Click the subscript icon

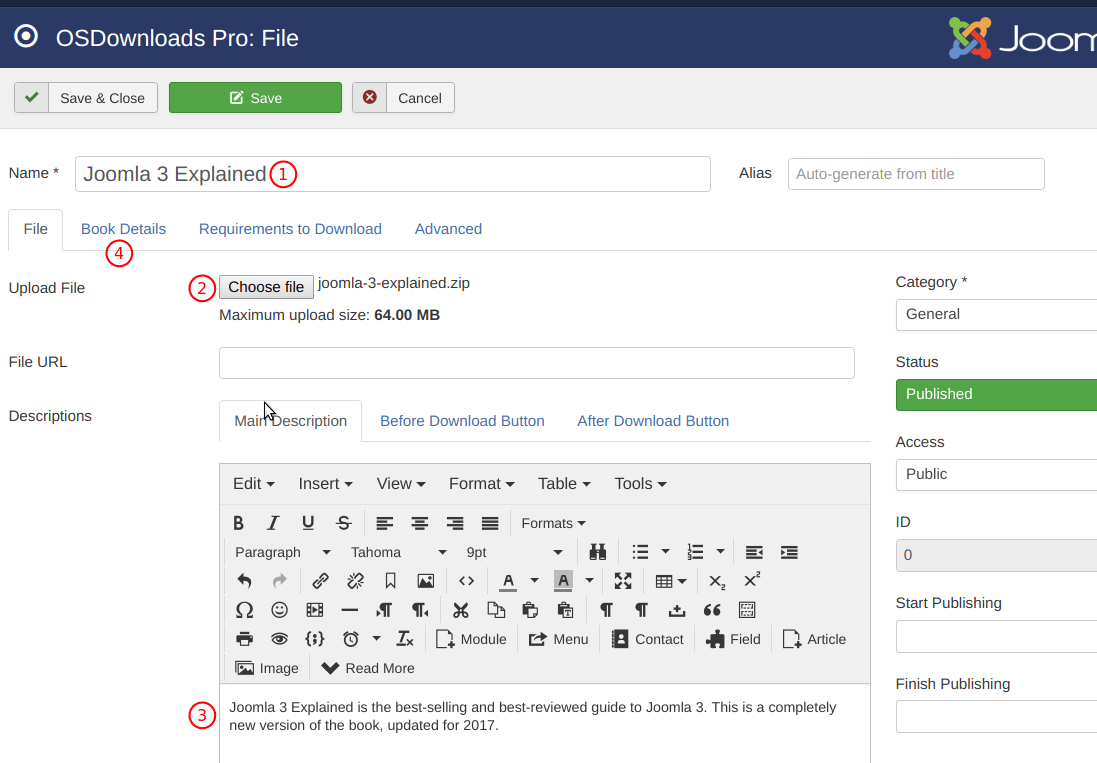point(717,580)
